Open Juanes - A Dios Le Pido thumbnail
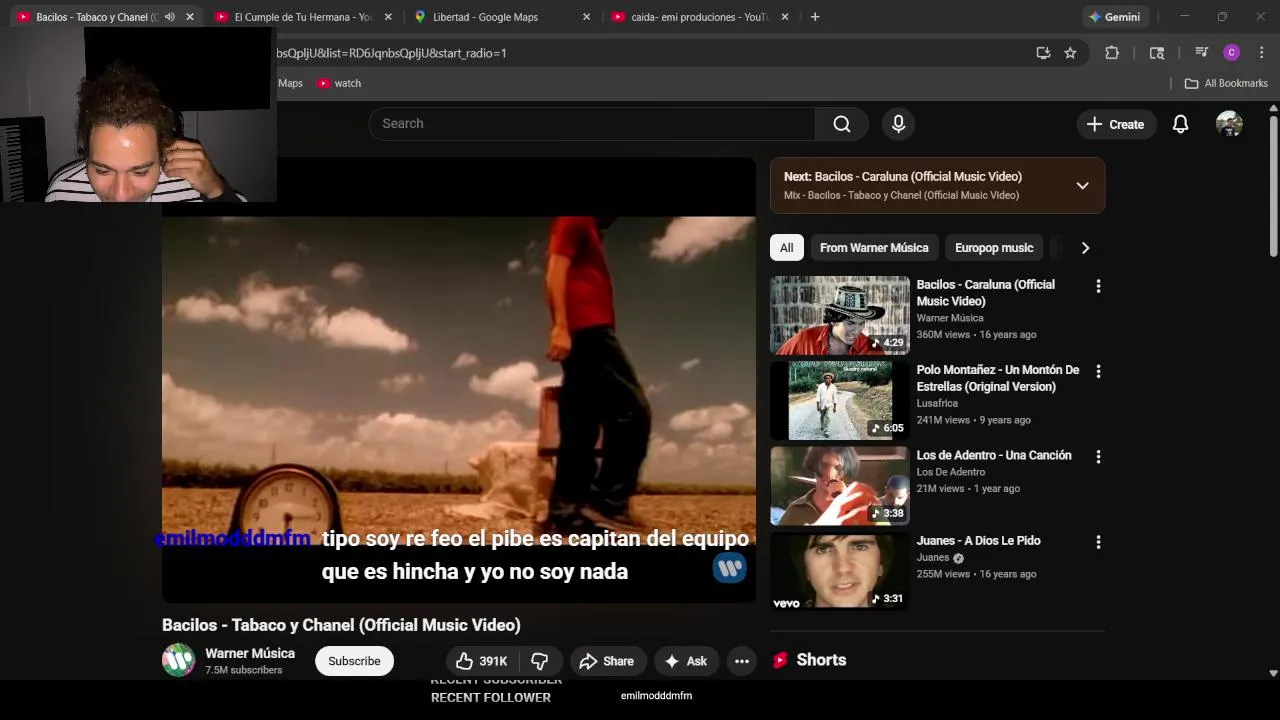Viewport: 1280px width, 720px height. pos(840,572)
